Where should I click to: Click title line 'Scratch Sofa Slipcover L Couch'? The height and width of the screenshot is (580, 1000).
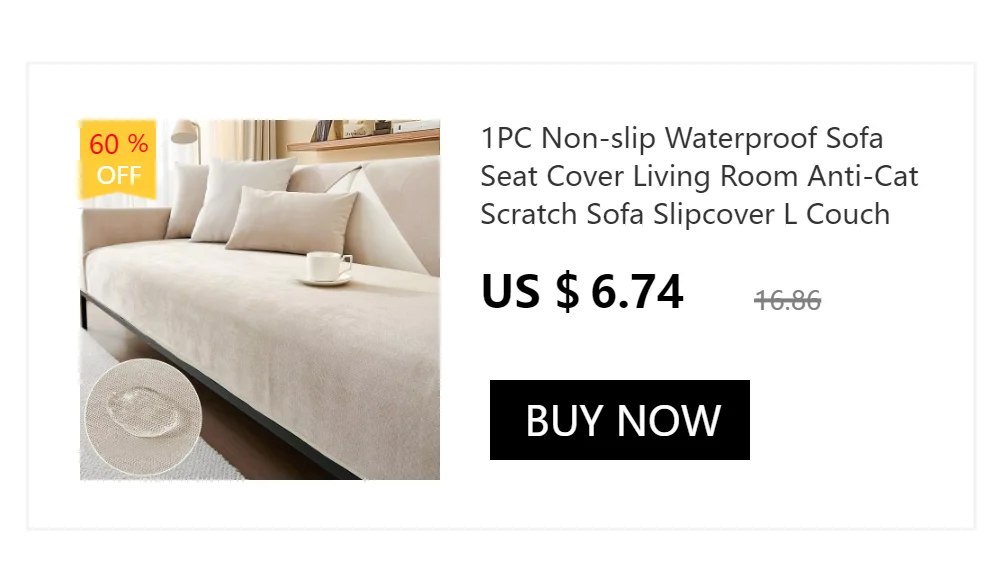pos(685,214)
